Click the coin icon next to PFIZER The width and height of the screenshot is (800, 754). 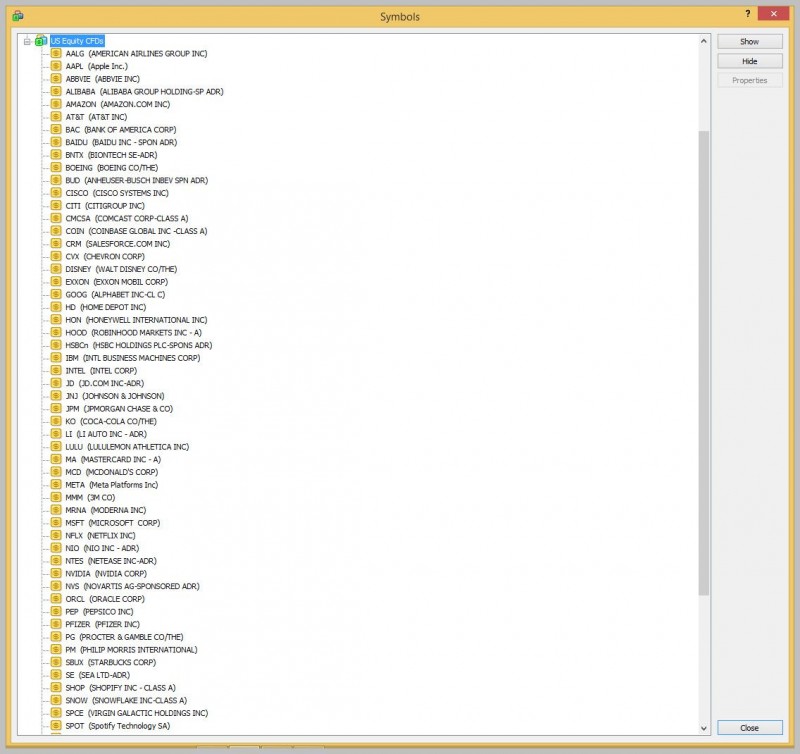56,624
